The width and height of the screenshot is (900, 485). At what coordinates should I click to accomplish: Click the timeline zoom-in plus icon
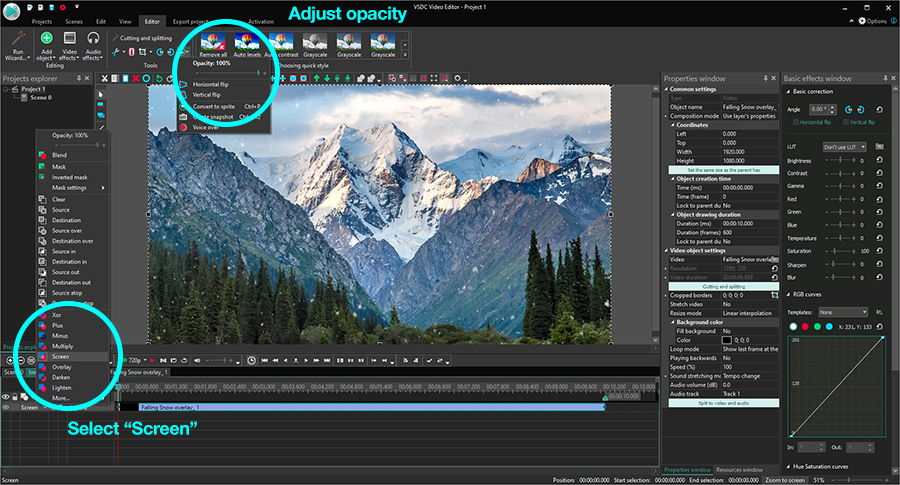pyautogui.click(x=10, y=360)
